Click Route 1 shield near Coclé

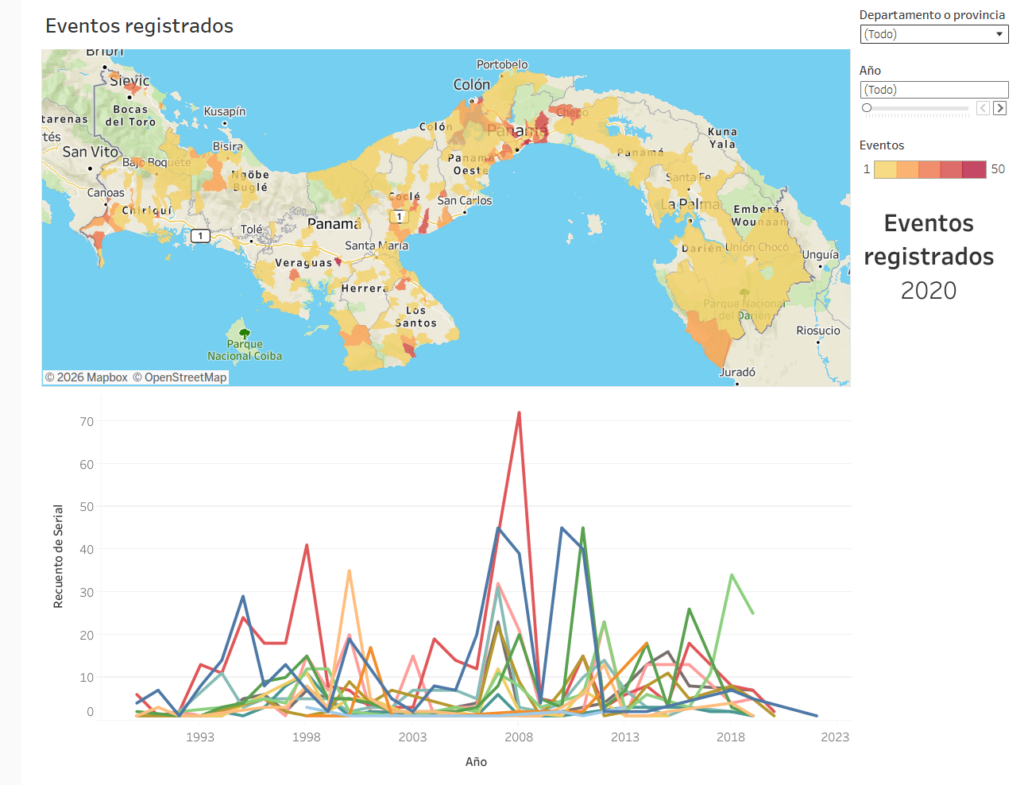[x=401, y=216]
